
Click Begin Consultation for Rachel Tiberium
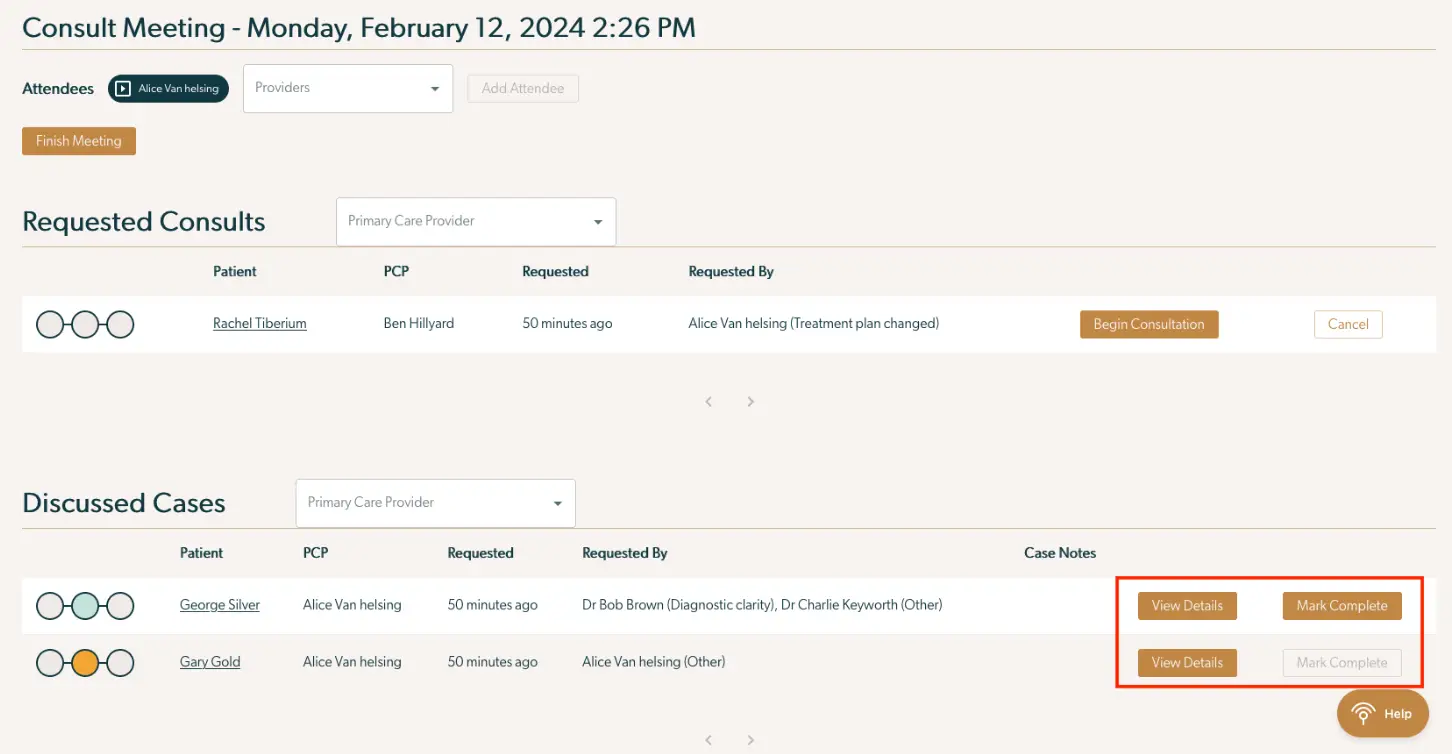tap(1148, 324)
